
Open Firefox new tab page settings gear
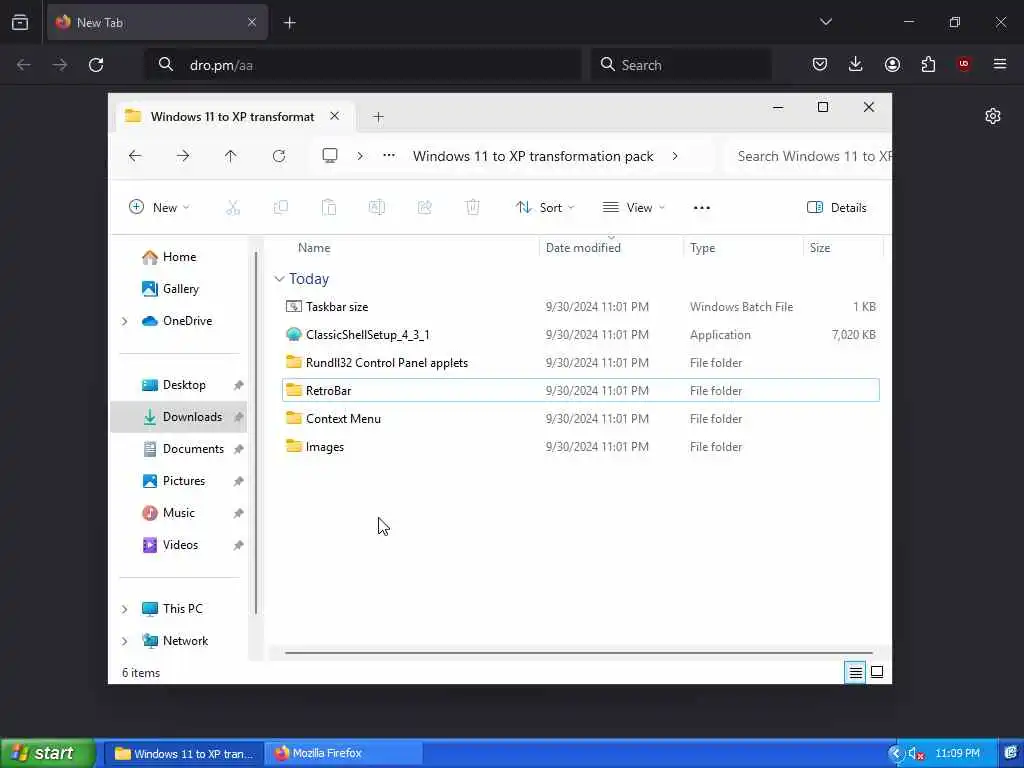(993, 116)
